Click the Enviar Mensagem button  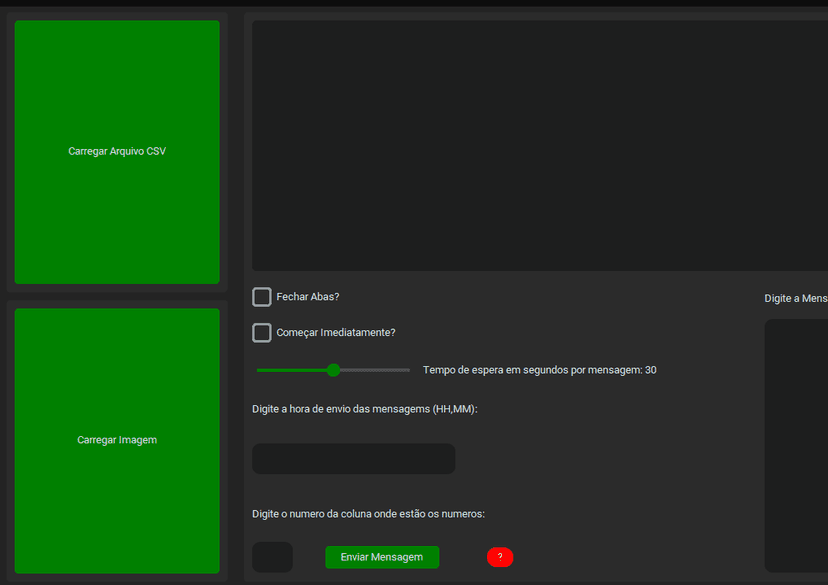(x=382, y=557)
